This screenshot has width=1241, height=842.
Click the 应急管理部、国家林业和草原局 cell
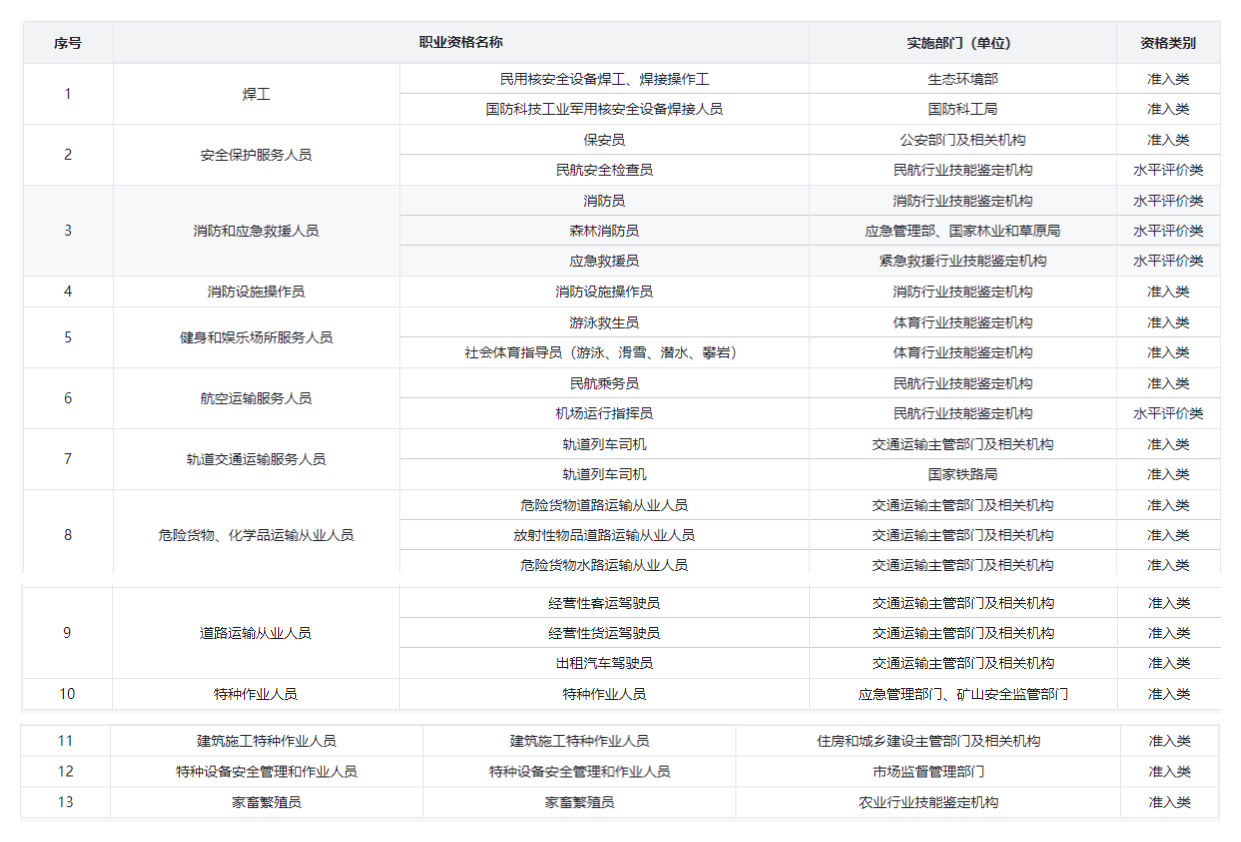click(962, 231)
